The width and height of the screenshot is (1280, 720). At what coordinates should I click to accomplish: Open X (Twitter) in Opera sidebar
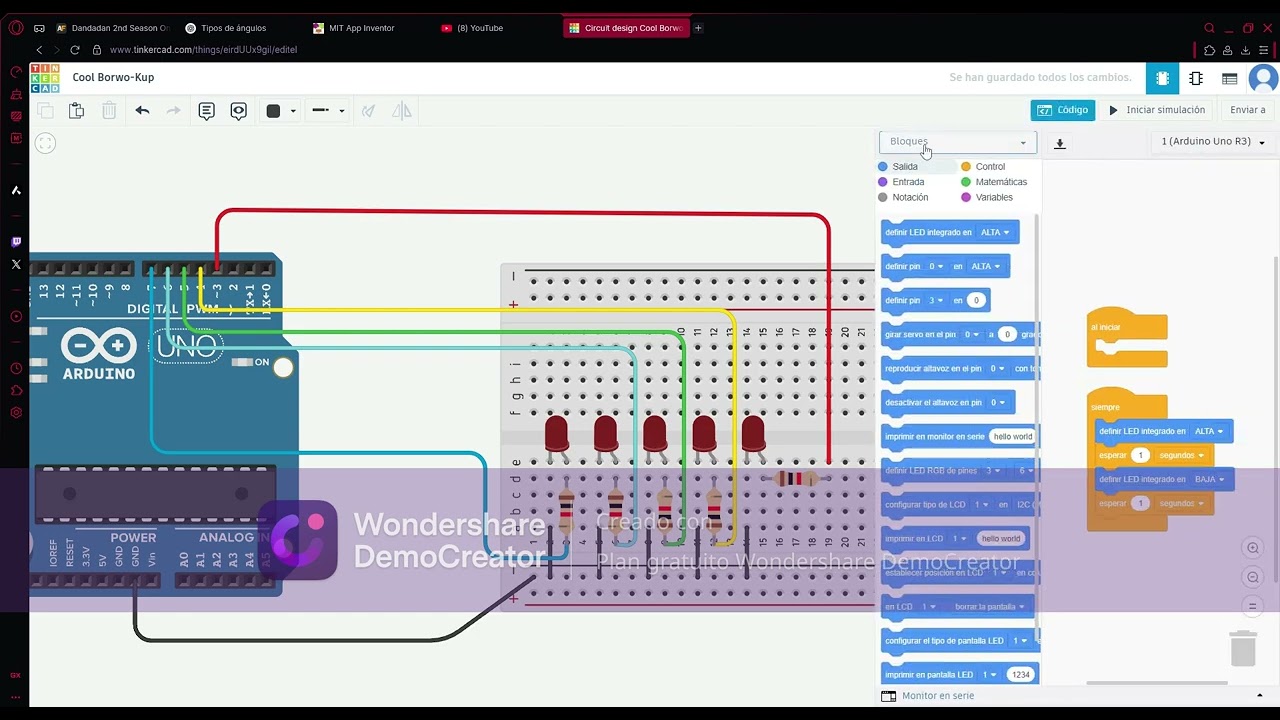[15, 264]
